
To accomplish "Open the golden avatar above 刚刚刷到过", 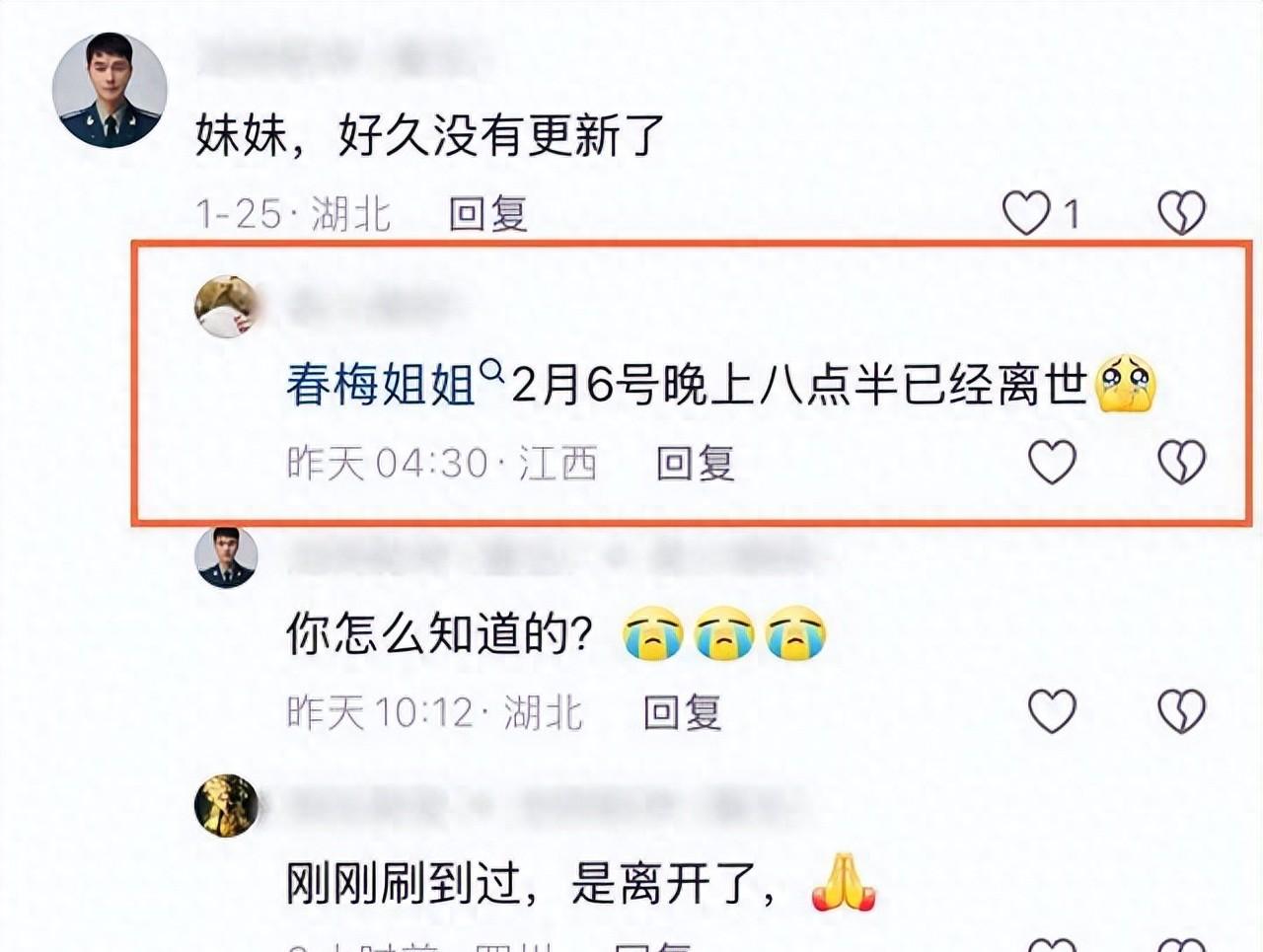I will click(x=227, y=806).
